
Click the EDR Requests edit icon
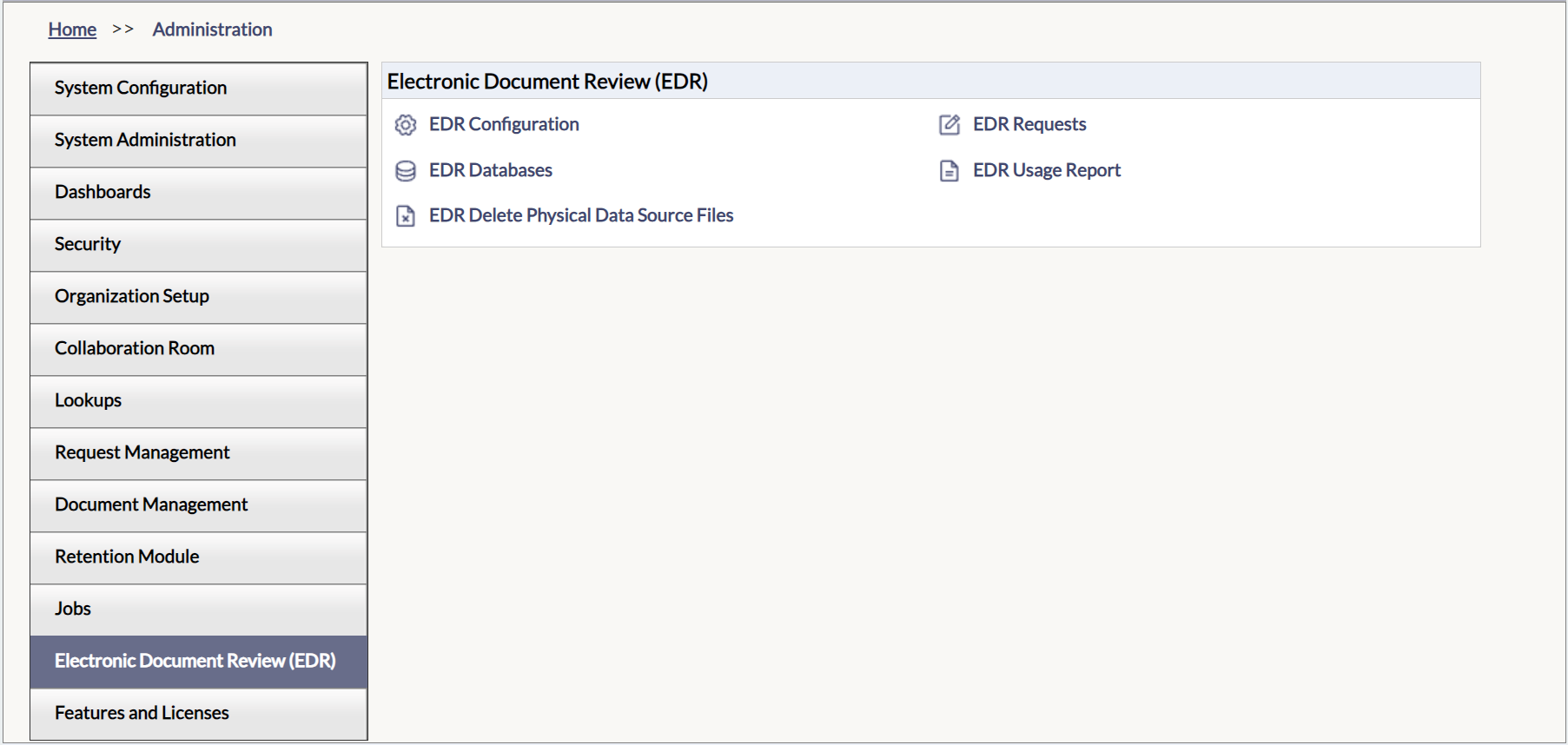click(949, 125)
